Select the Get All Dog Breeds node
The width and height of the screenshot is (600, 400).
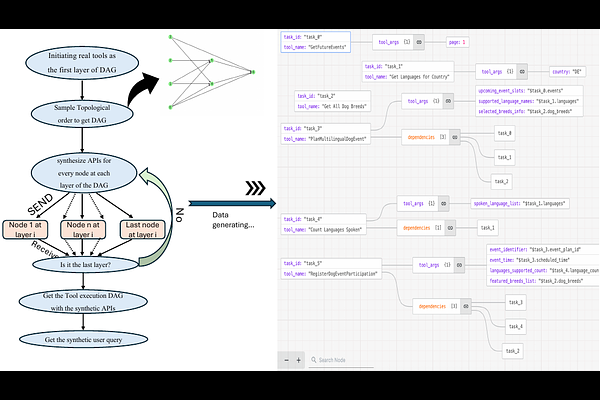(333, 101)
